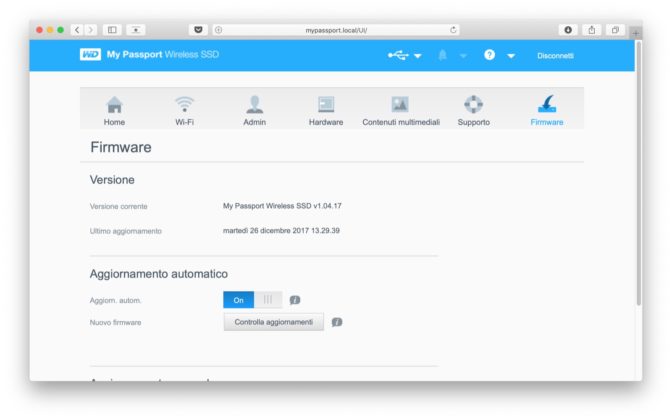Click the version text v1.04.17
Viewport: 672px width, 420px height.
coord(327,206)
